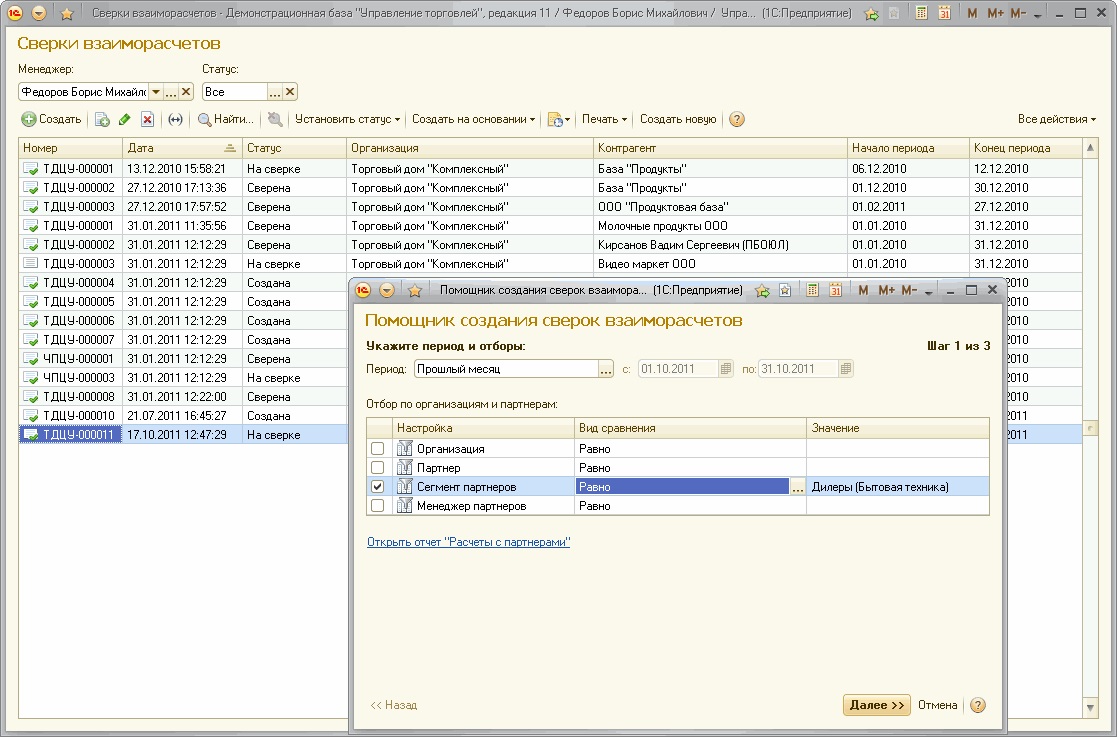Click the list scrollbar down arrow

(1090, 707)
